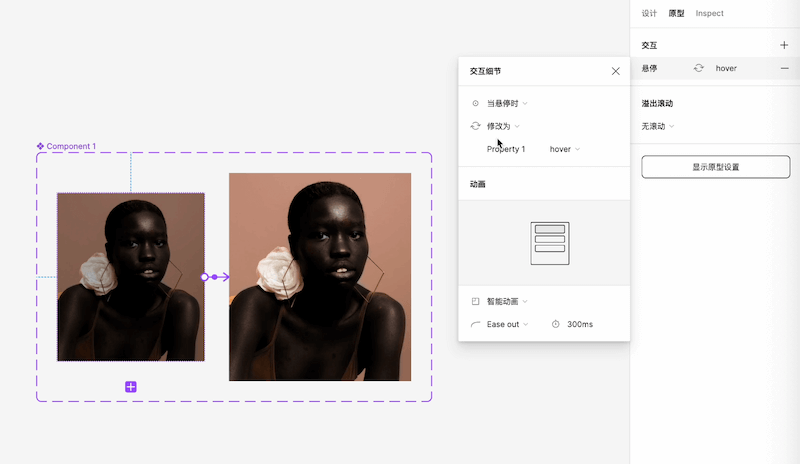Remove the hover interaction with minus icon
The width and height of the screenshot is (800, 464).
[x=784, y=68]
